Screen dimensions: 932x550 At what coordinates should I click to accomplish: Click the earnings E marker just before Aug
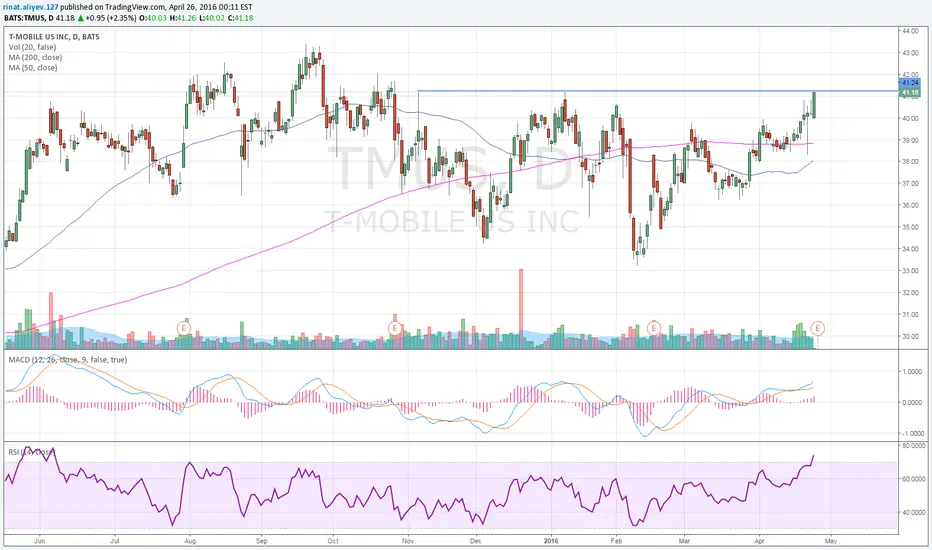click(184, 328)
